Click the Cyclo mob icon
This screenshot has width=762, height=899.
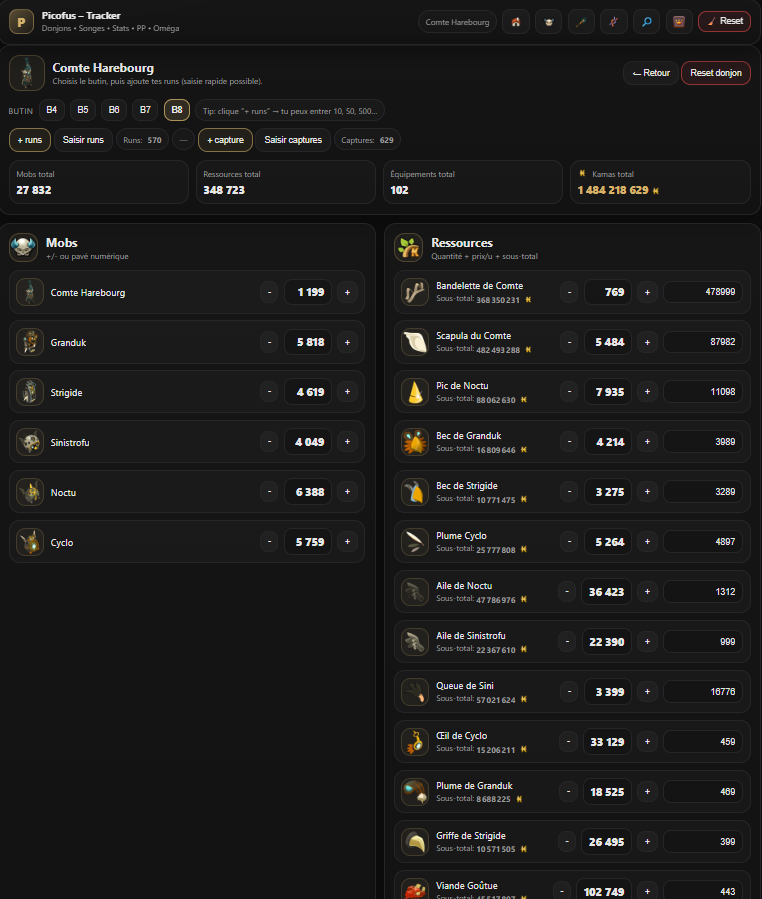point(30,542)
